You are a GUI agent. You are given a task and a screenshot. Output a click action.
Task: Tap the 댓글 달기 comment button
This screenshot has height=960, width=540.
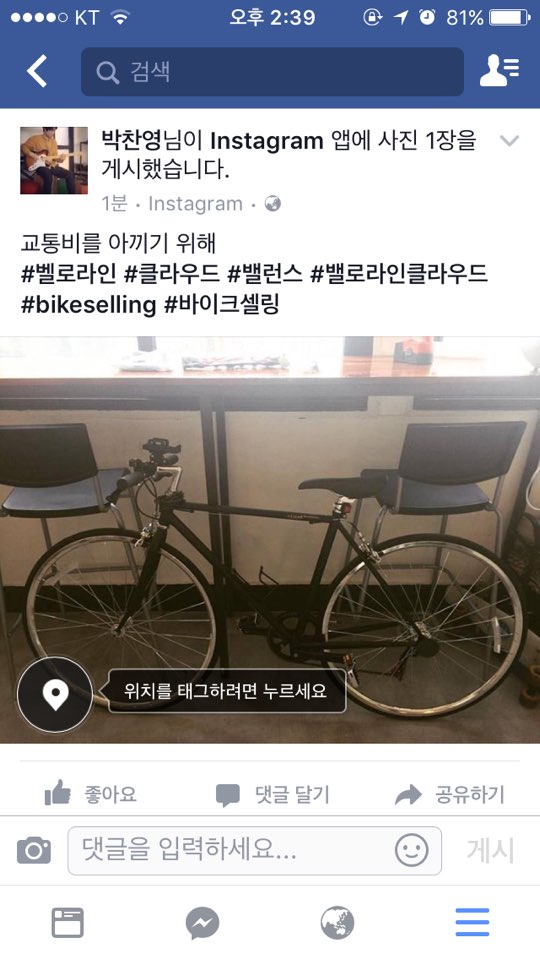272,795
